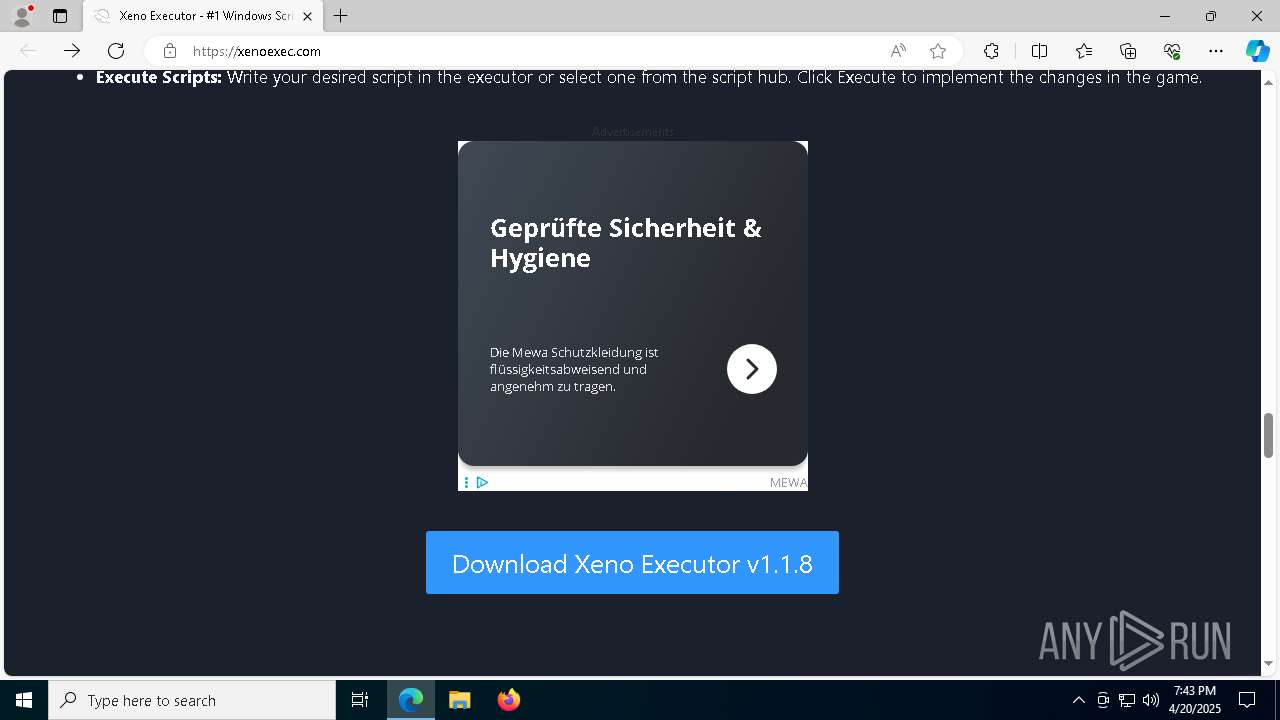Switch to Microsoft Edge on taskbar
1280x720 pixels.
(x=411, y=700)
